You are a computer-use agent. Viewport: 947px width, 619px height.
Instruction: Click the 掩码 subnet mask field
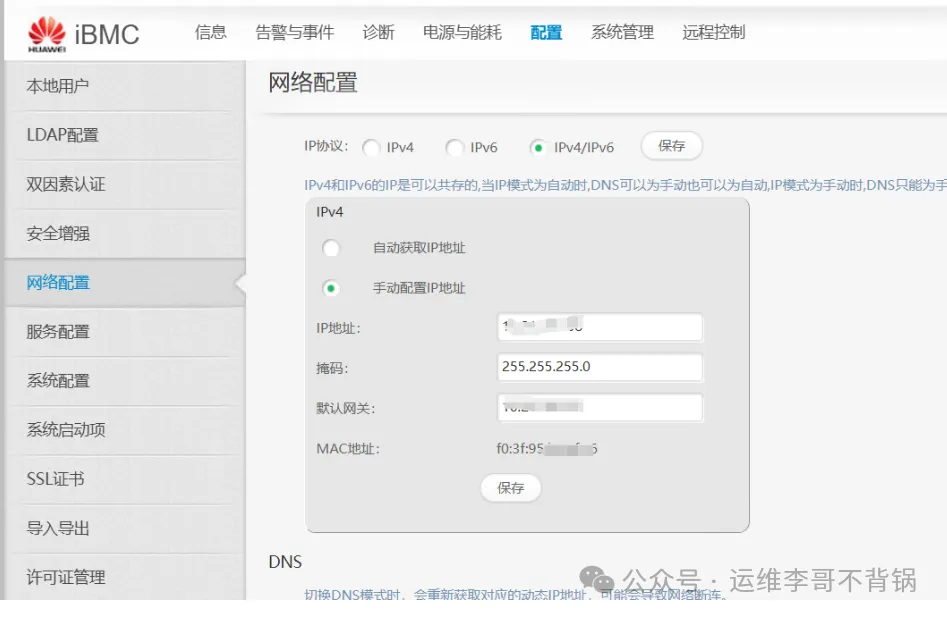click(x=600, y=367)
